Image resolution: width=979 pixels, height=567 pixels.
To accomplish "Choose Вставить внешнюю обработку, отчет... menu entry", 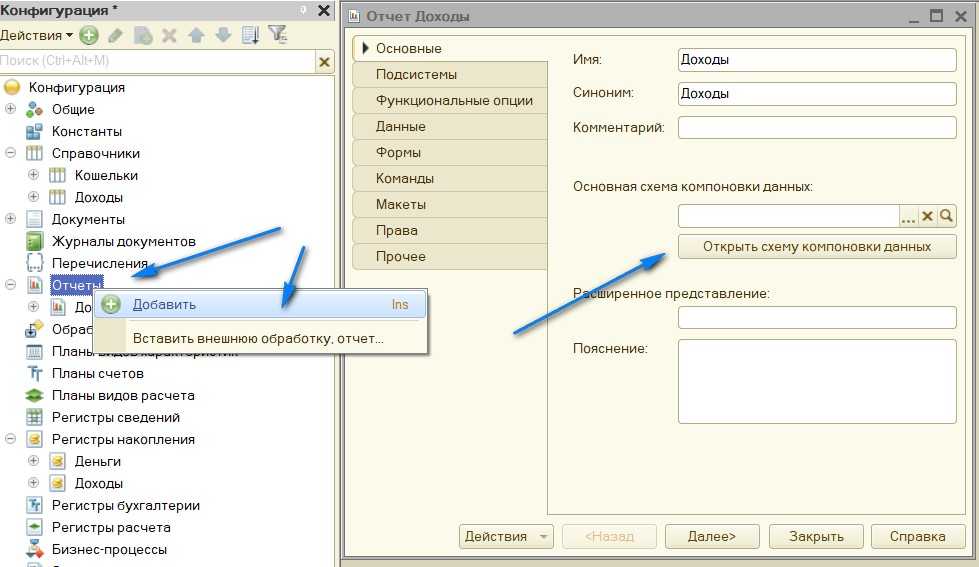I will [x=260, y=338].
